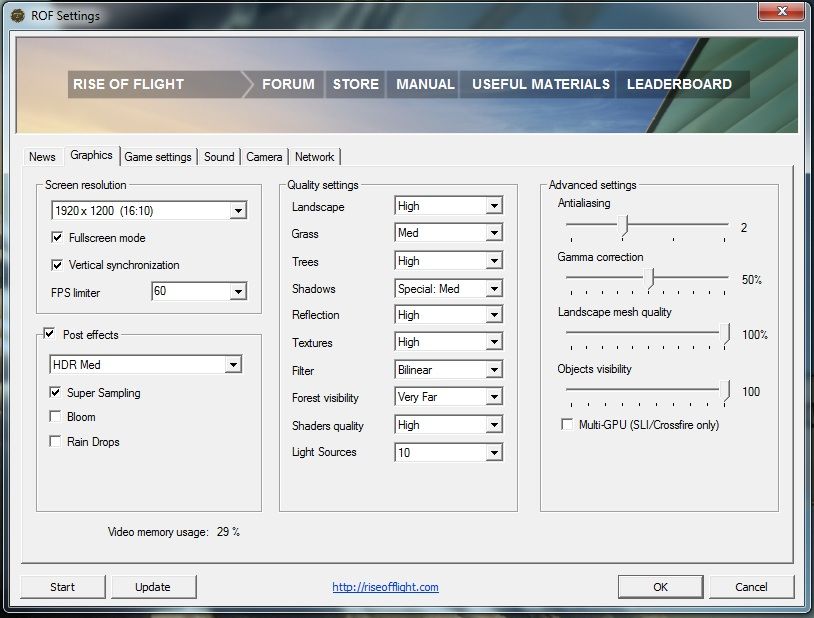Click the 'FPS limiter' label

[75, 293]
